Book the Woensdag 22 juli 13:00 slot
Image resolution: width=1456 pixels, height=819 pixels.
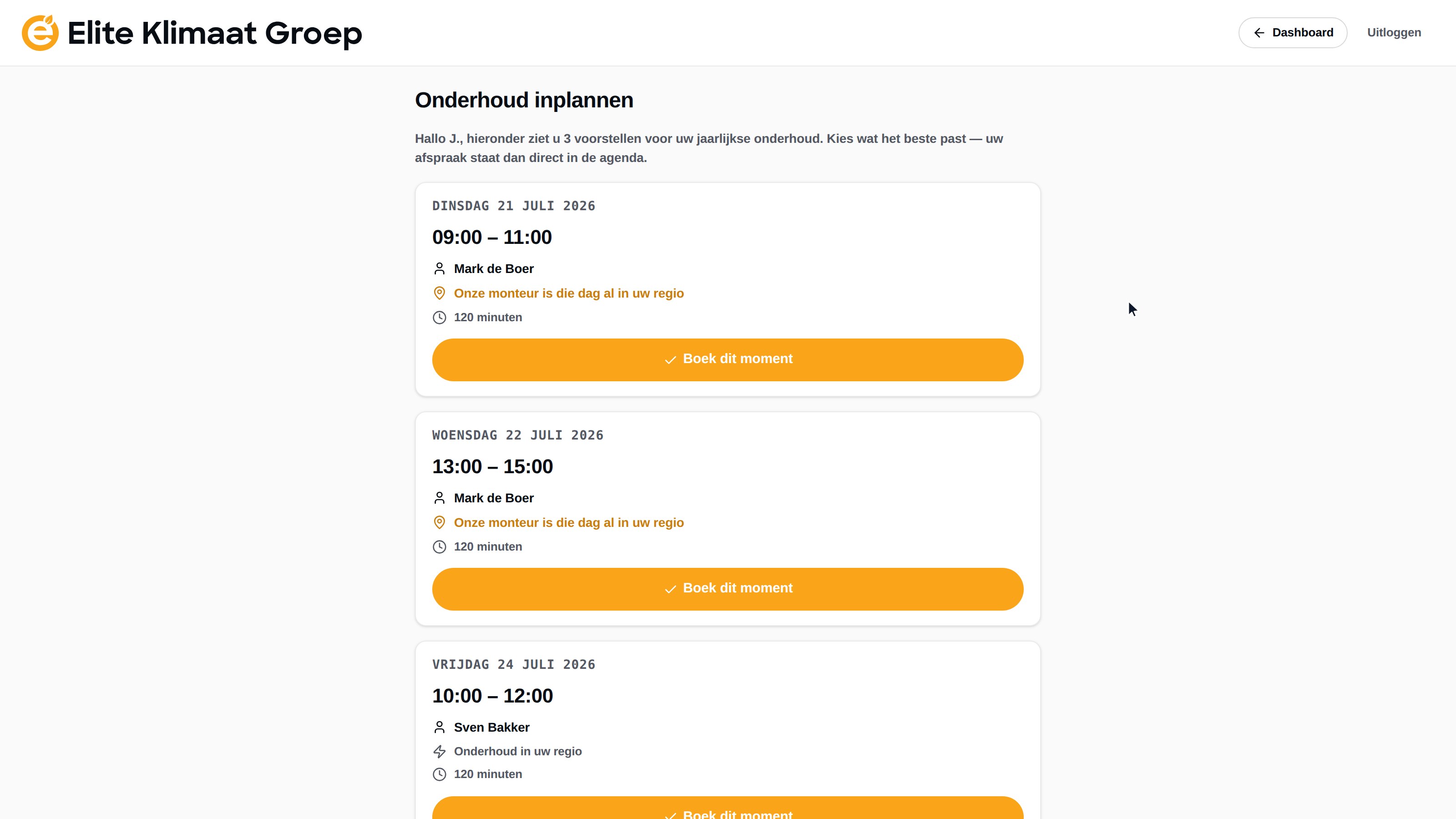pos(728,589)
